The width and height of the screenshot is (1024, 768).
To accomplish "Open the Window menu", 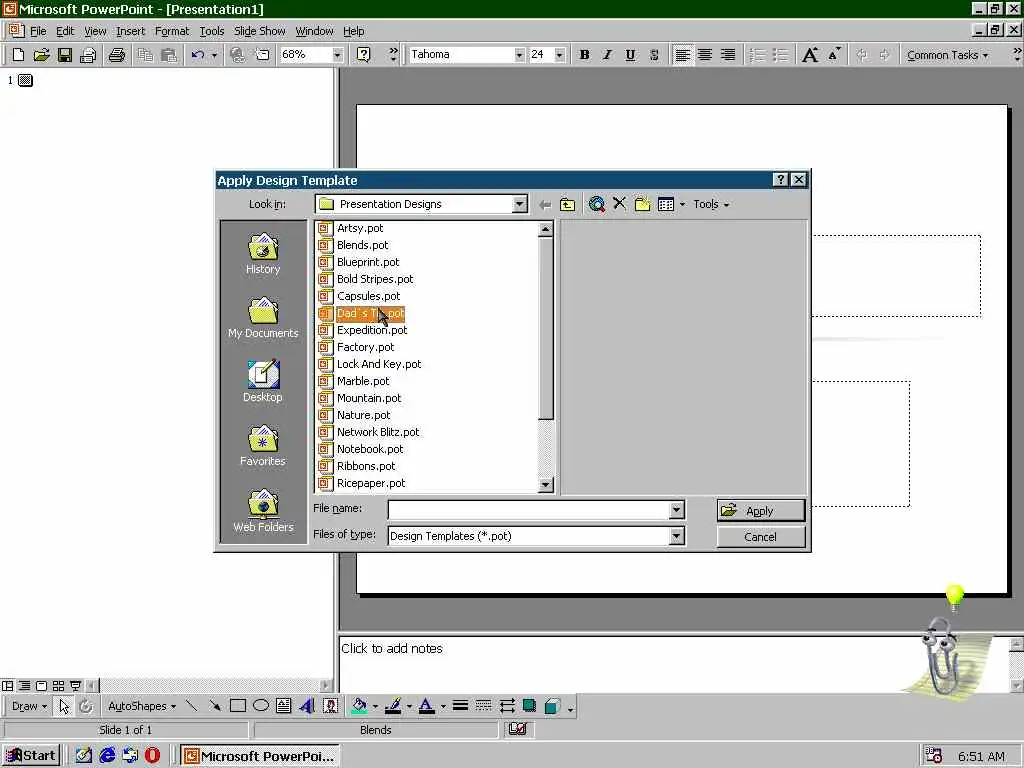I will coord(314,31).
